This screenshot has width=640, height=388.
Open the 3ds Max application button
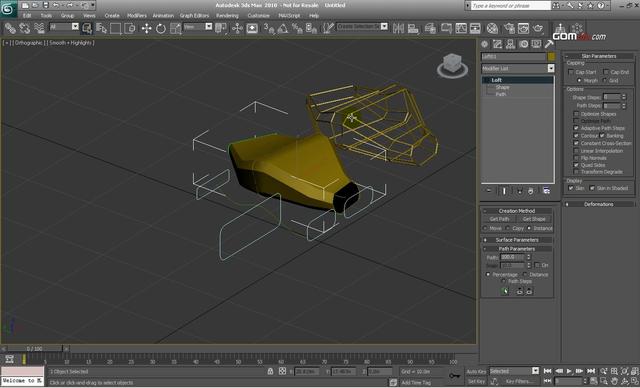(8, 8)
